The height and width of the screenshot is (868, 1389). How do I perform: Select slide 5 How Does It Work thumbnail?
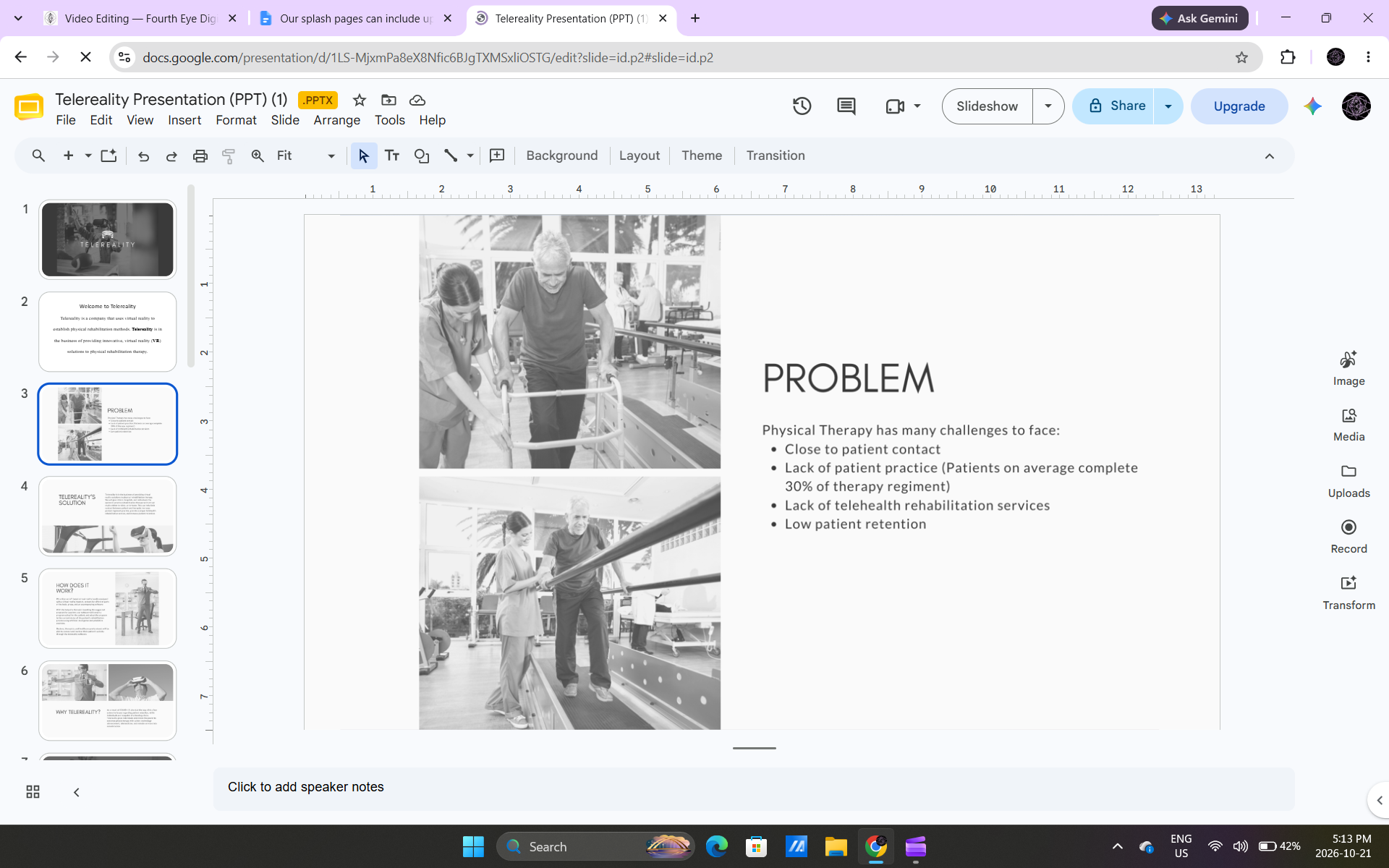(108, 608)
